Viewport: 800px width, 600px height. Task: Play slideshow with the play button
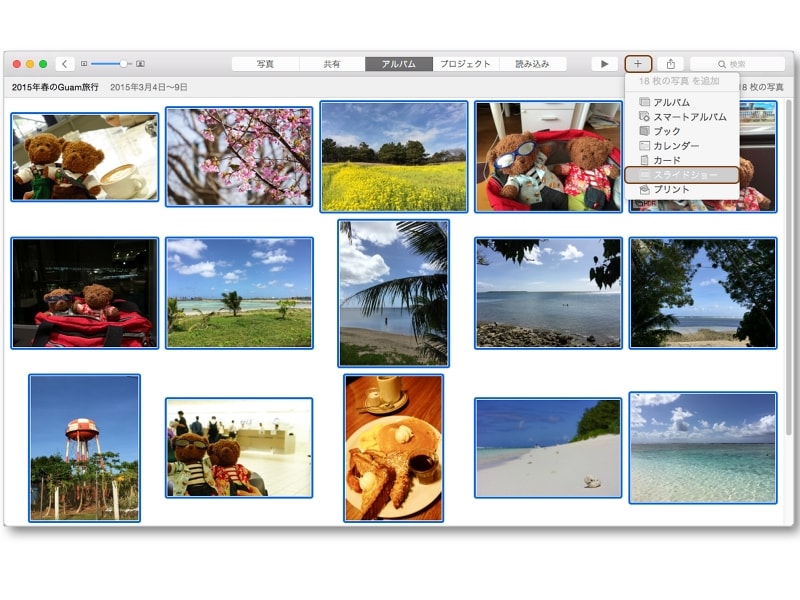(x=604, y=64)
